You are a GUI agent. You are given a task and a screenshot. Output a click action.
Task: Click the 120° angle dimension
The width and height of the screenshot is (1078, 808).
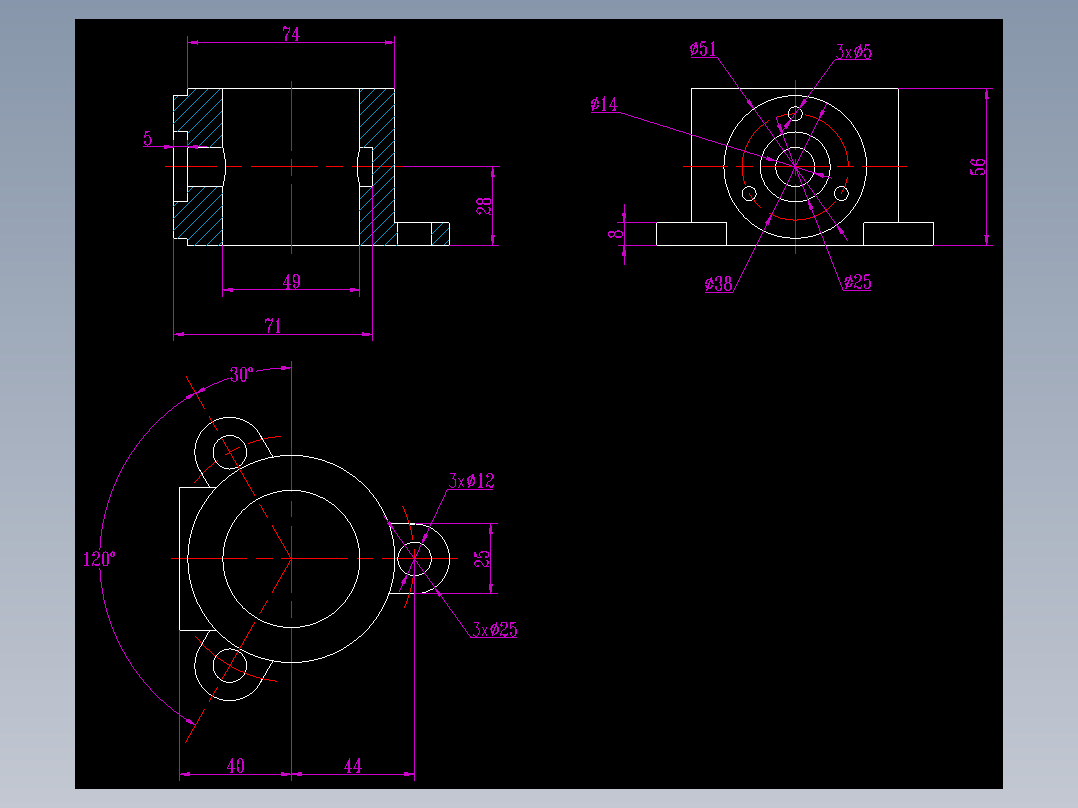coord(99,559)
